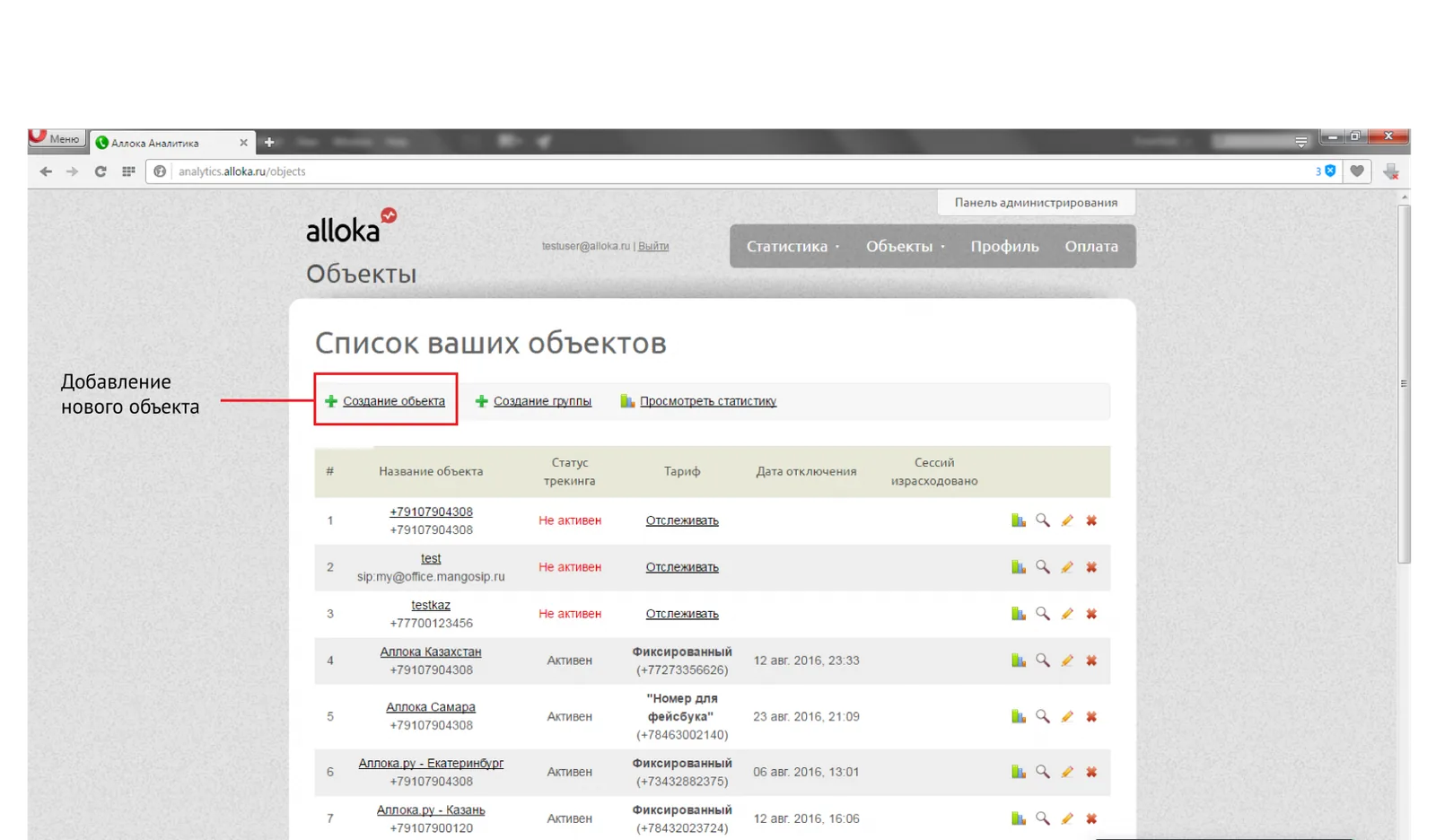Screen dimensions: 1436x840
Task: Click 'Не активен' status in row 1
Action: [x=570, y=521]
